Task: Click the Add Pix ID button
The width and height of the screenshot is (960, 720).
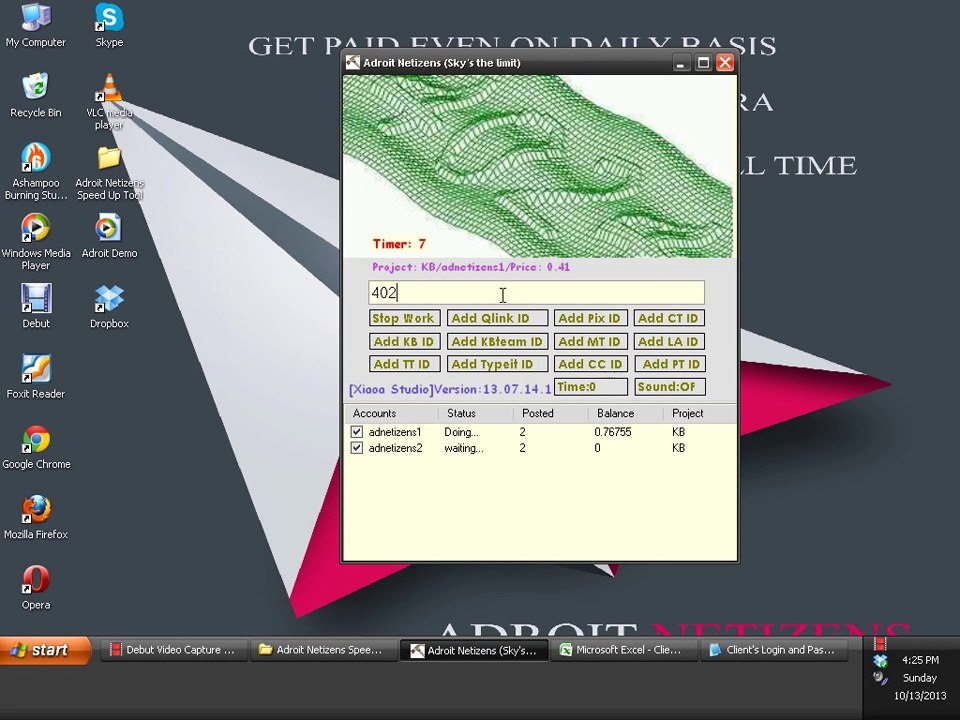Action: 590,318
